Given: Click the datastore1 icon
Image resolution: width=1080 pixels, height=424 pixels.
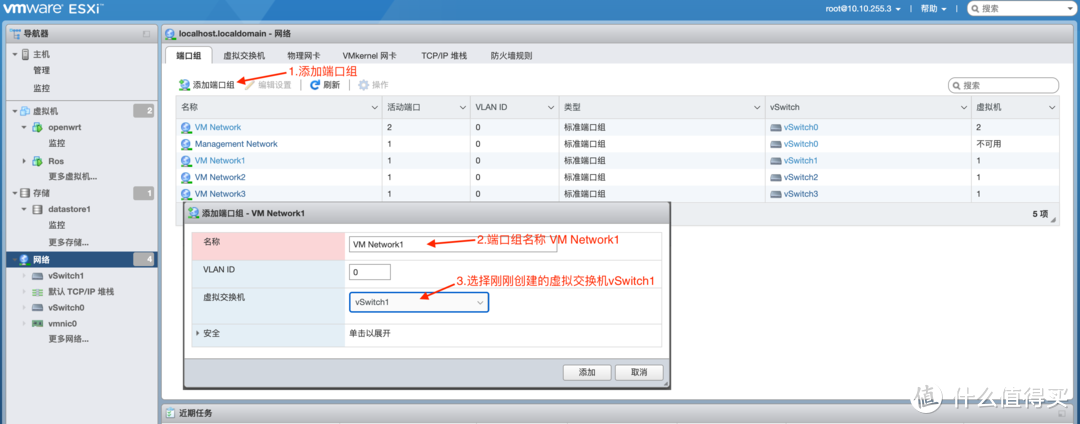Looking at the screenshot, I should pyautogui.click(x=38, y=209).
